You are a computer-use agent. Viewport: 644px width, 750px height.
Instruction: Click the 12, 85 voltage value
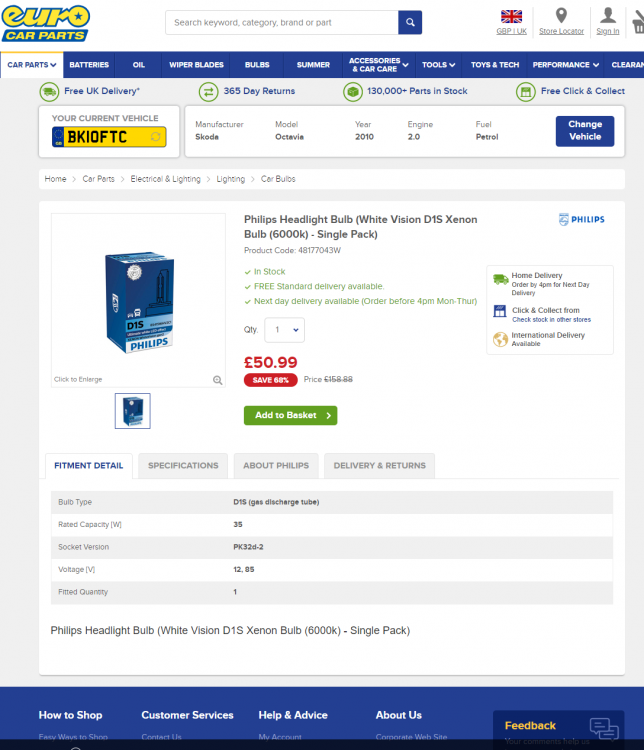(244, 570)
